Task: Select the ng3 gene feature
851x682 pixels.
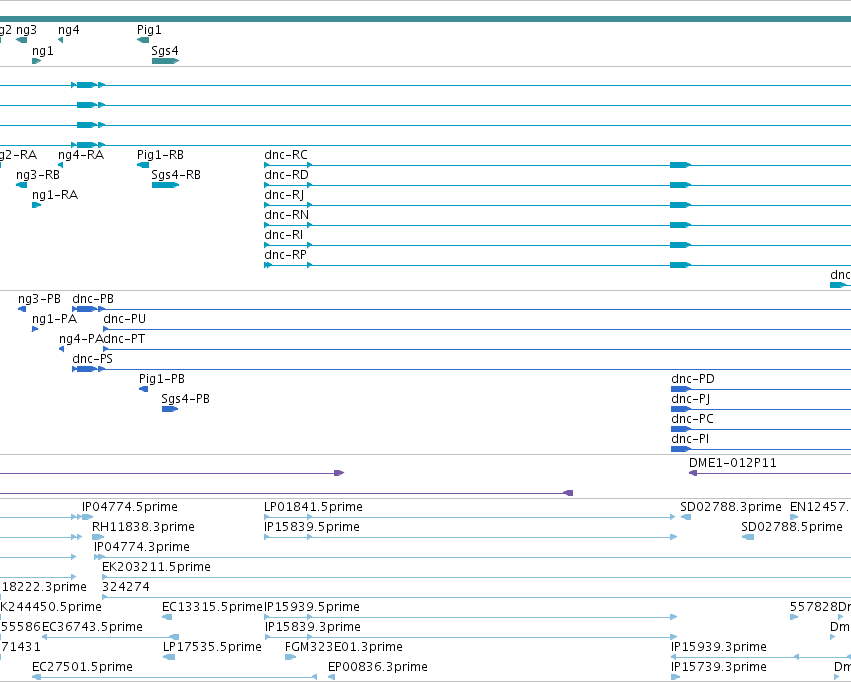Action: pyautogui.click(x=21, y=40)
